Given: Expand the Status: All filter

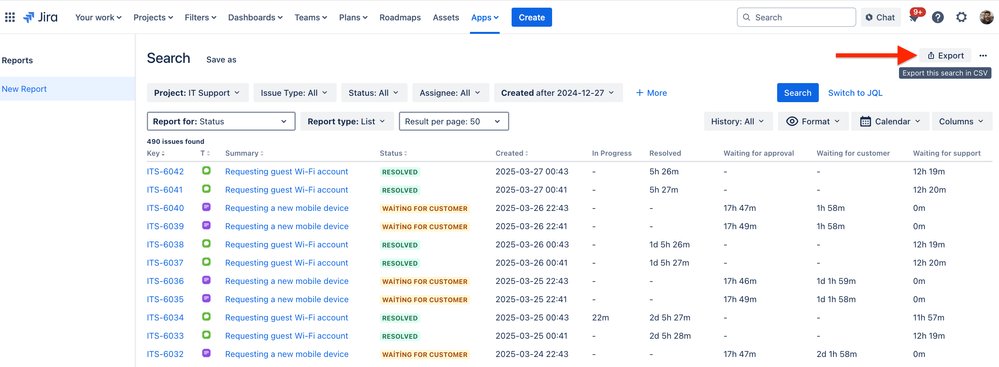Looking at the screenshot, I should pos(374,93).
